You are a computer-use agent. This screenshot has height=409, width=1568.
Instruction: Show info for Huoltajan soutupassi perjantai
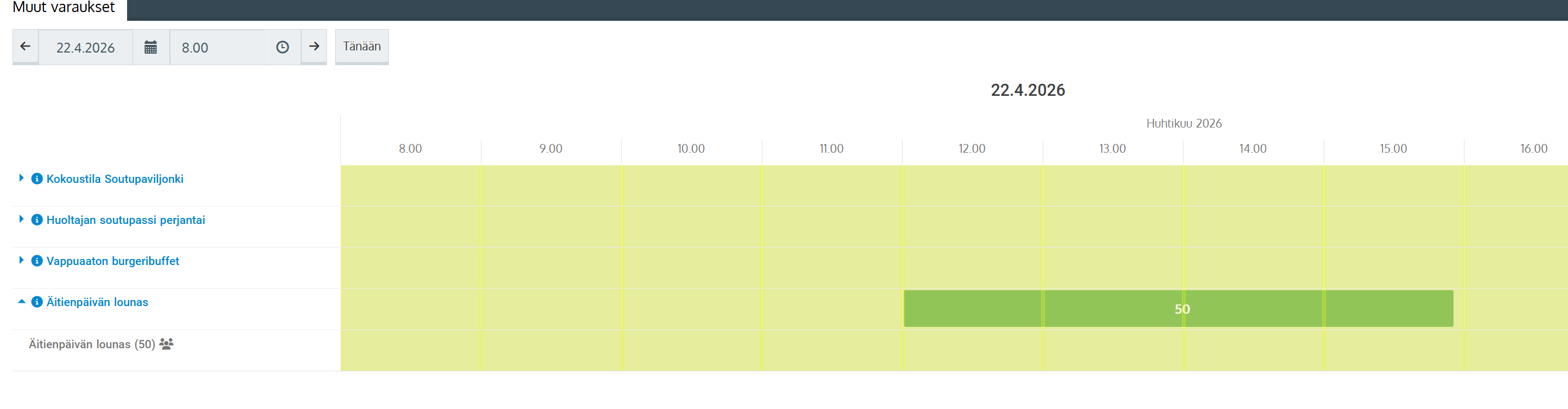tap(37, 220)
